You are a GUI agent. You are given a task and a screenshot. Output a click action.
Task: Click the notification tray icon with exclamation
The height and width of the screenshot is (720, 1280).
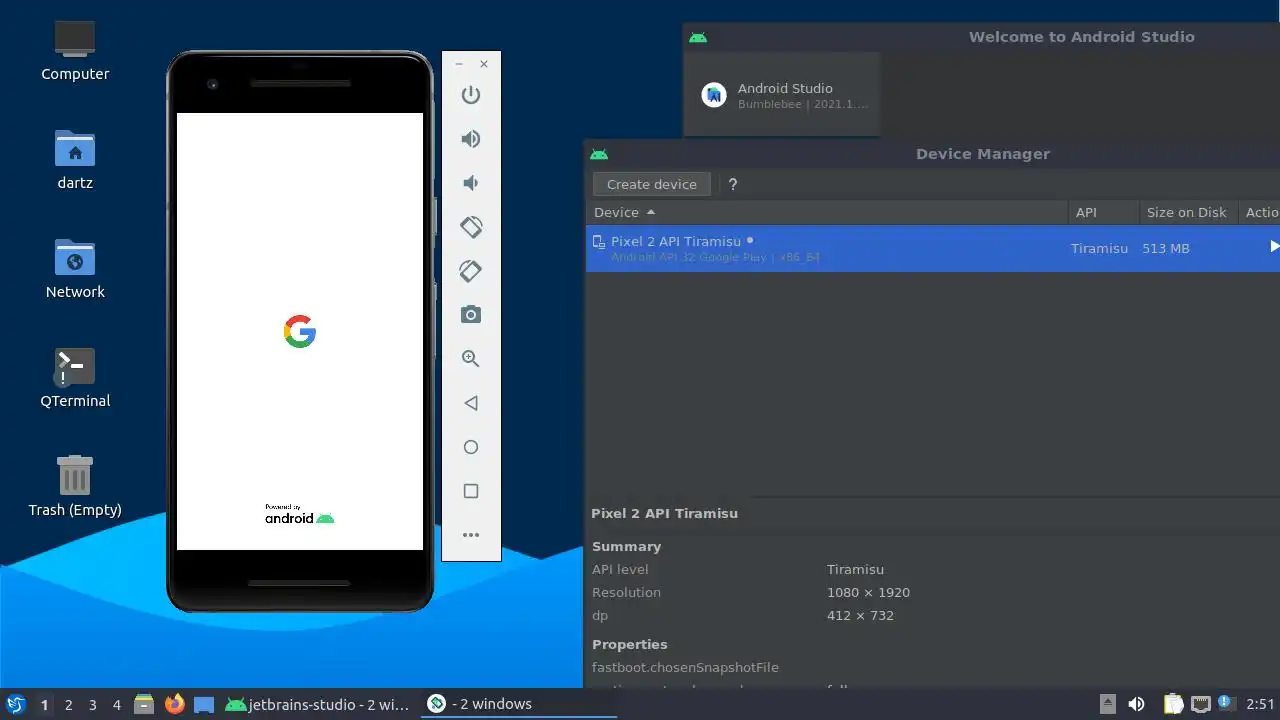pos(1226,704)
